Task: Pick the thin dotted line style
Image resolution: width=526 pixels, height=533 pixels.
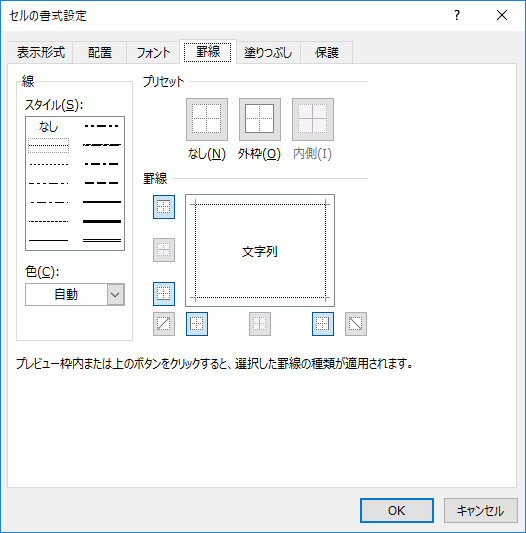Action: tap(49, 165)
